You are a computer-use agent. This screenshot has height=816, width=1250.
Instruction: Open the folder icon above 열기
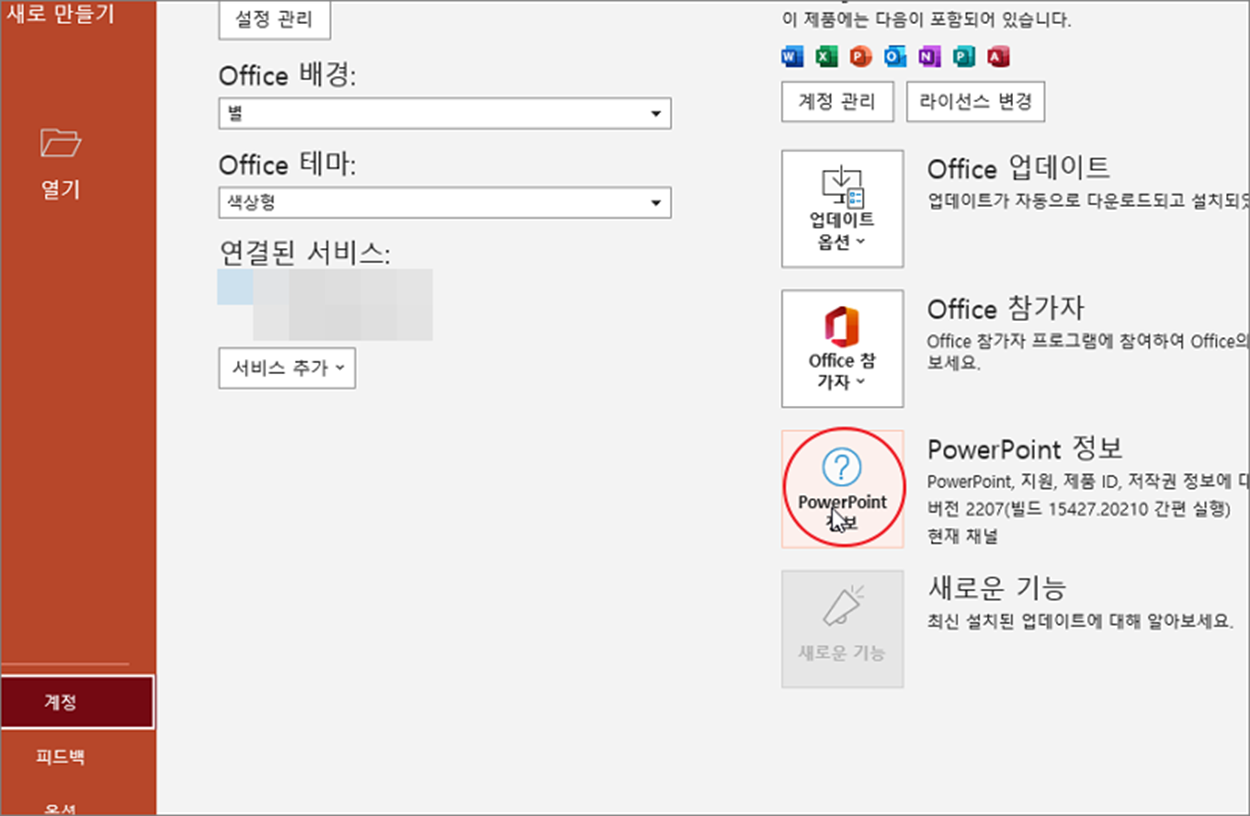pos(60,143)
